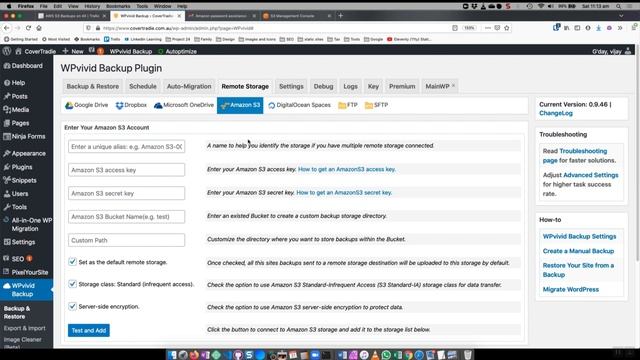Select Dropbox storage option
The height and width of the screenshot is (360, 640).
pos(131,105)
